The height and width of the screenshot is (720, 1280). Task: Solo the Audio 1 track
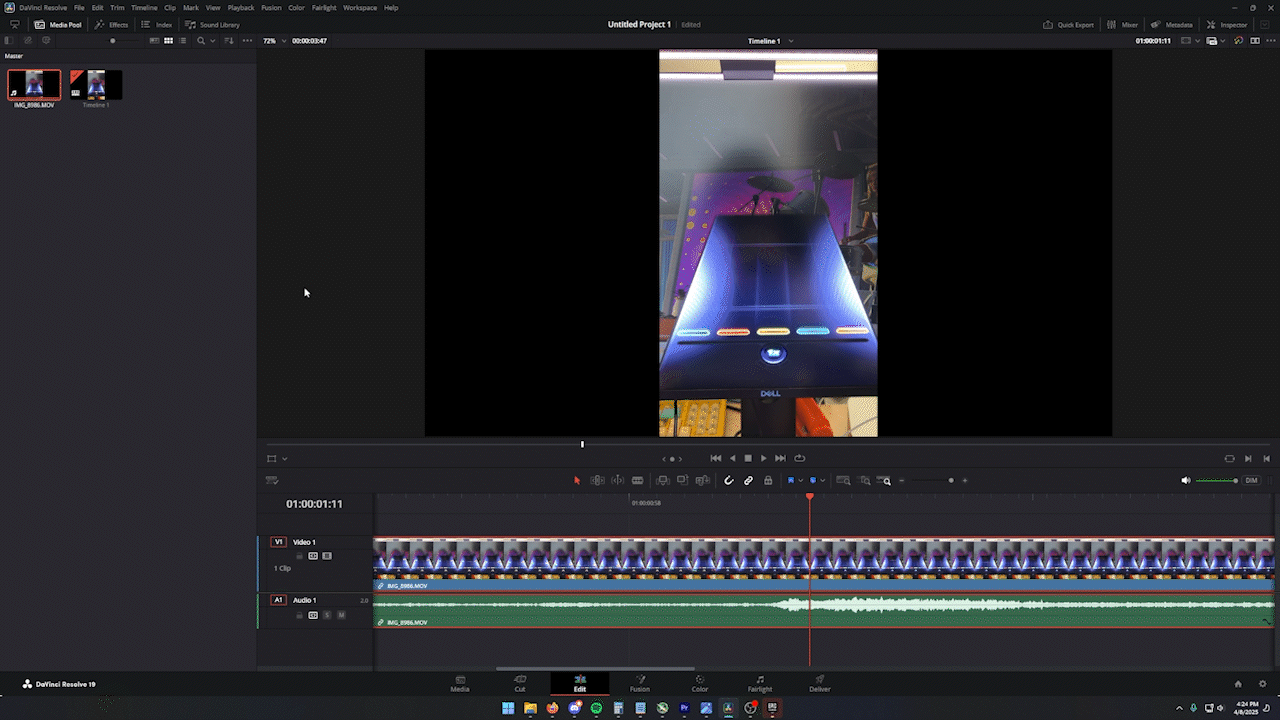click(327, 615)
